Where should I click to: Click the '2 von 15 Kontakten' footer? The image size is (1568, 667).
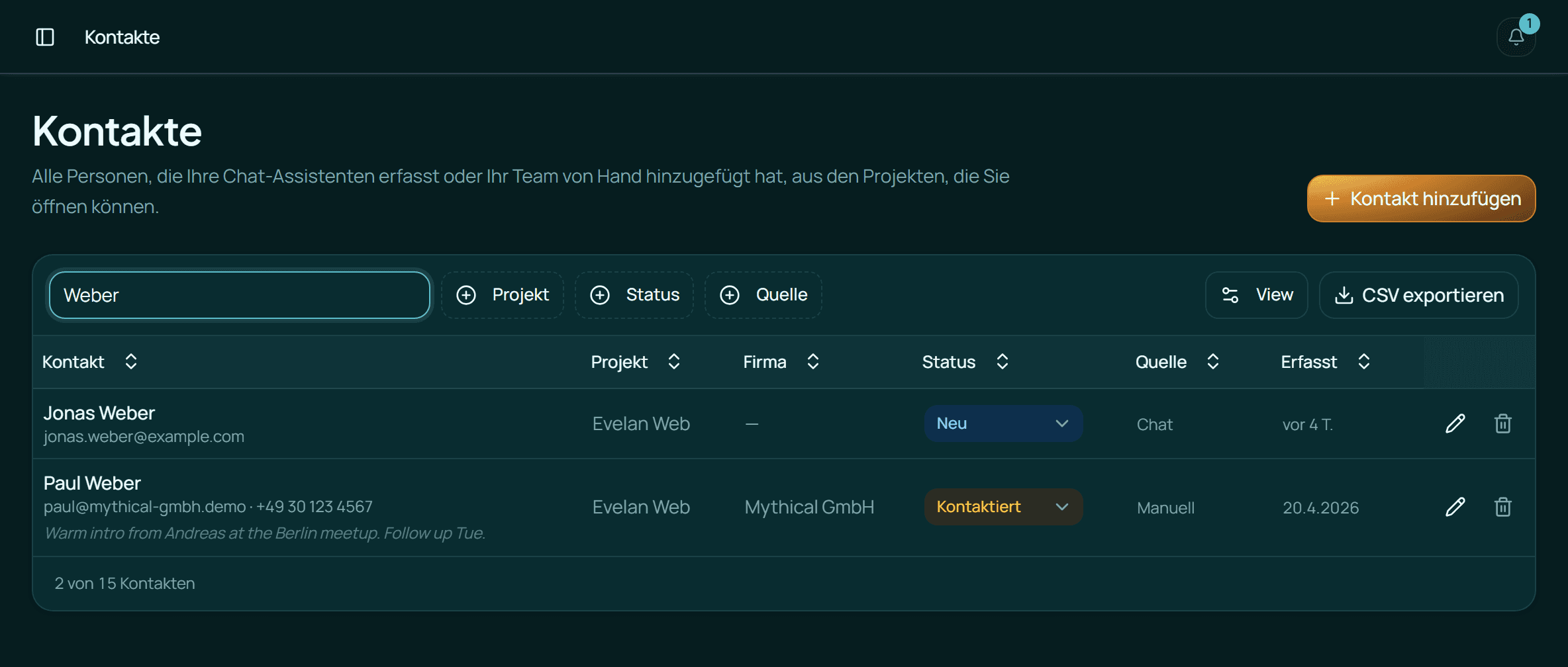click(x=124, y=583)
